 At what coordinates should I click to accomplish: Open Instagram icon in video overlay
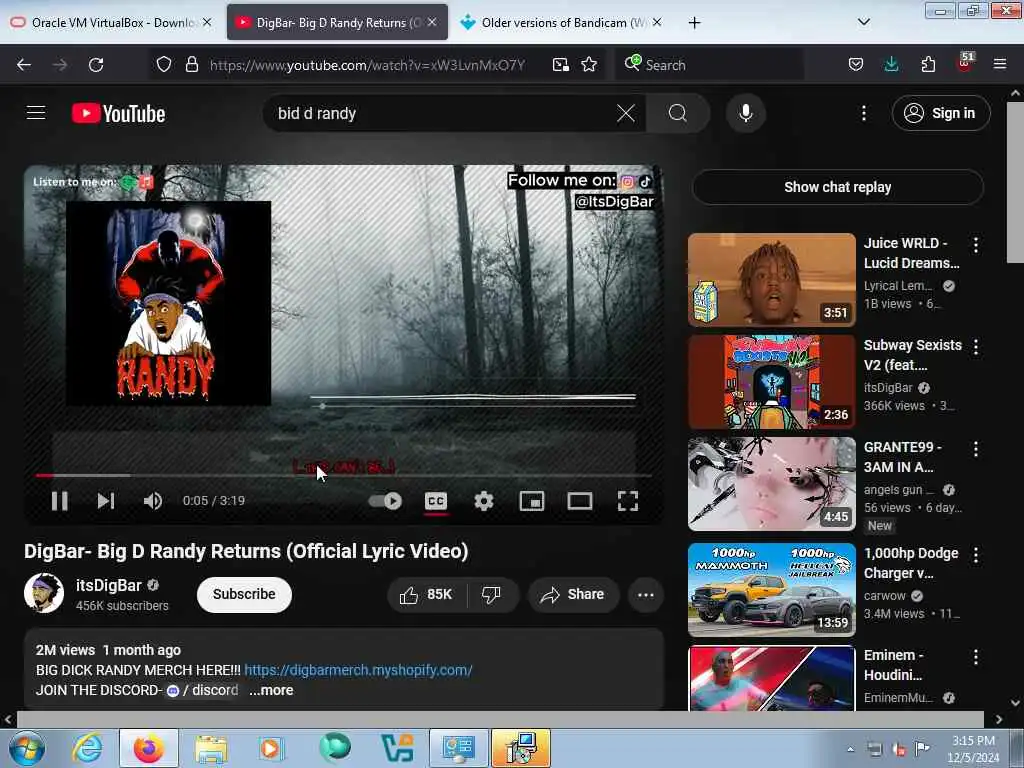628,182
